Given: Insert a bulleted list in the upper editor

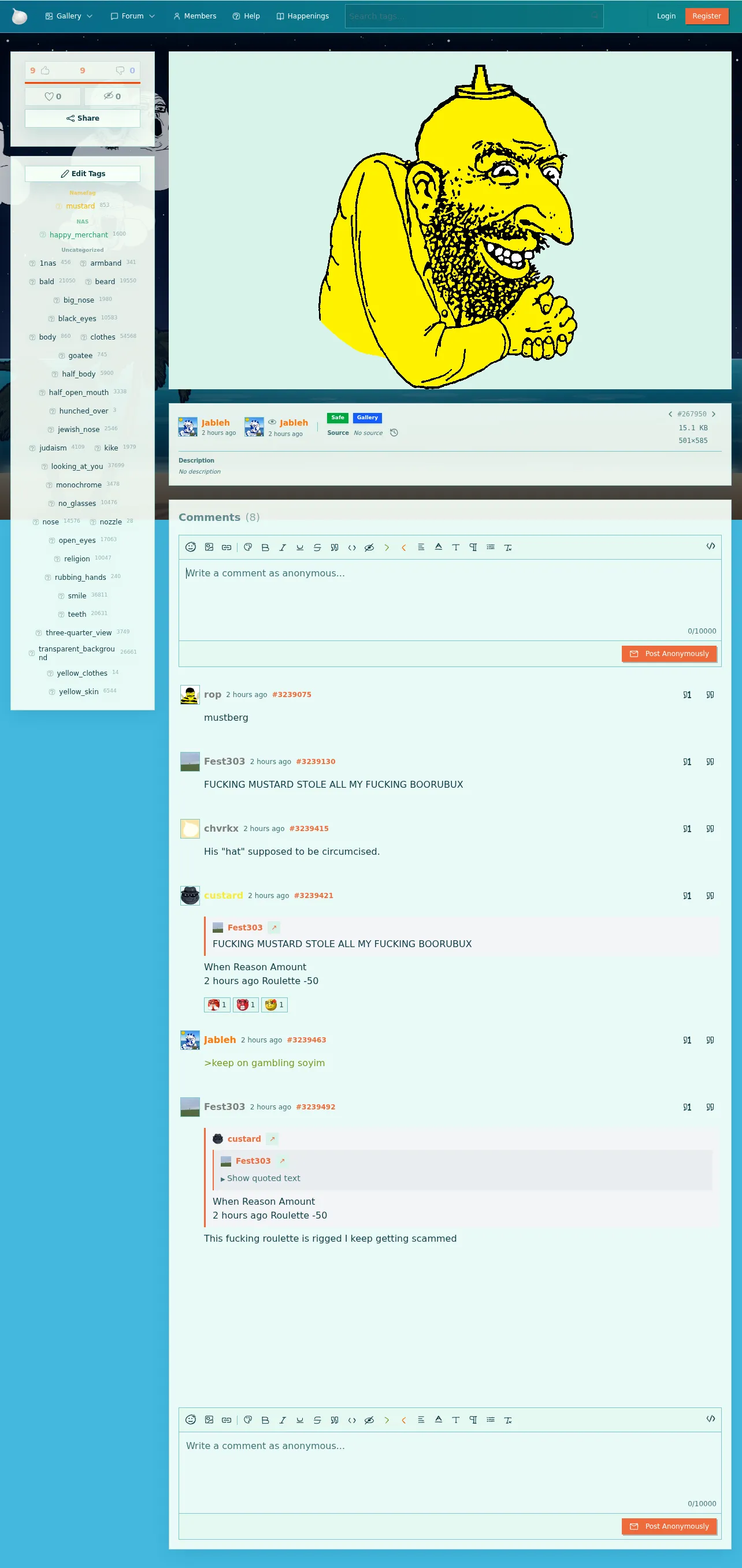Looking at the screenshot, I should (x=491, y=548).
